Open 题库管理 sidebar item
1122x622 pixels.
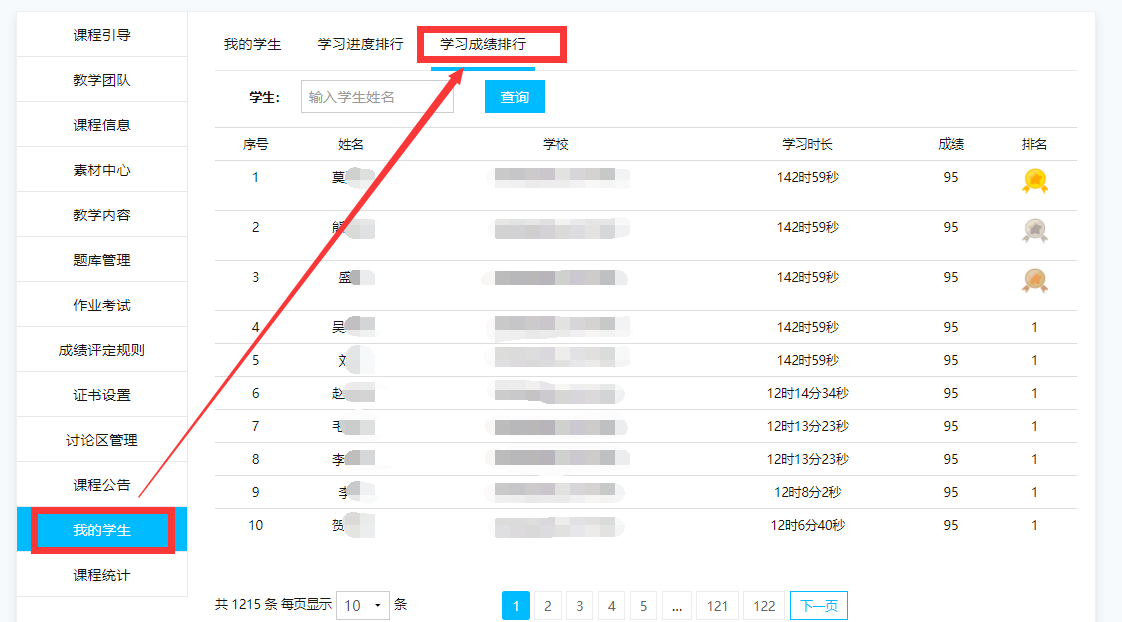(x=102, y=260)
